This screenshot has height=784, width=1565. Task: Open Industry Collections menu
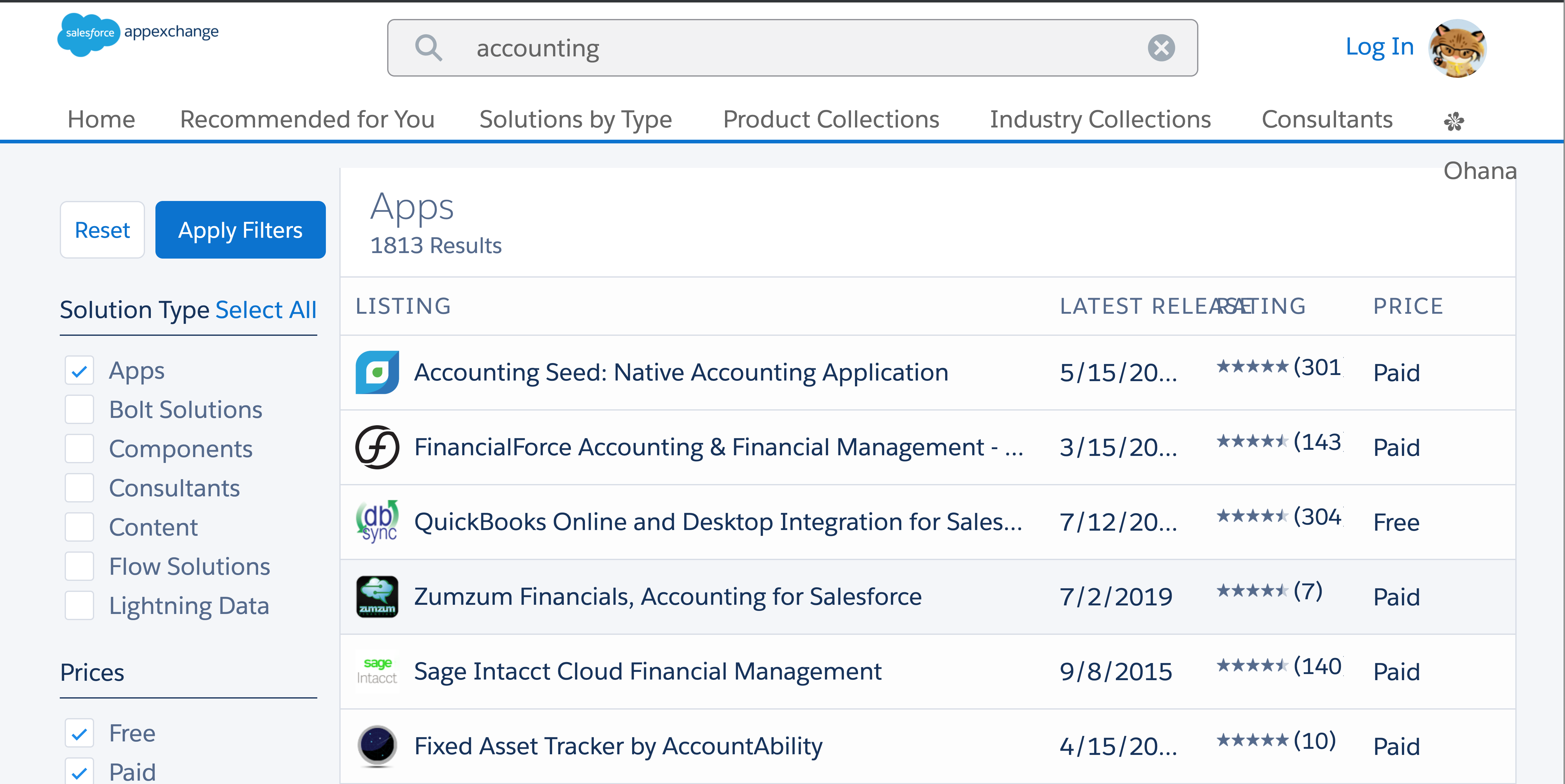point(1100,119)
